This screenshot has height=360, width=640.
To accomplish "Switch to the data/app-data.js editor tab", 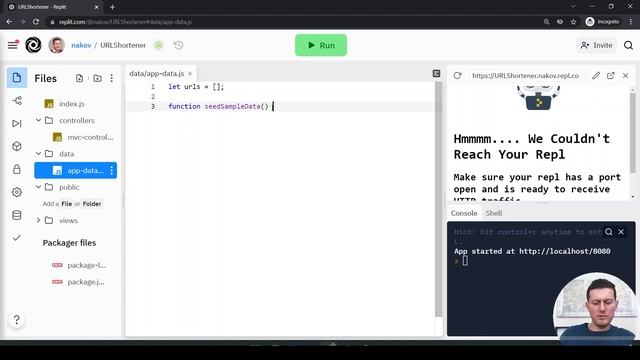I will pyautogui.click(x=156, y=73).
